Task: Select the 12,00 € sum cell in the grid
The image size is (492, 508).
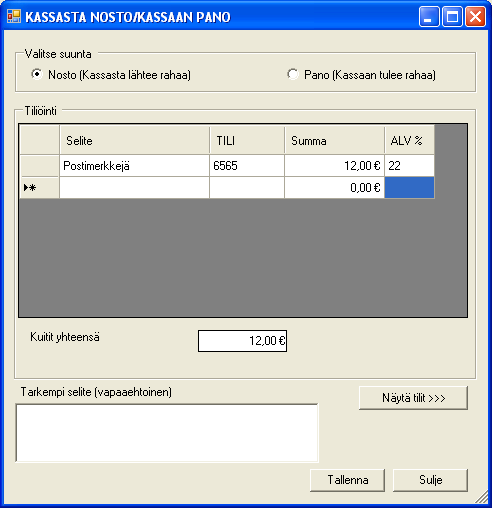Action: [334, 166]
